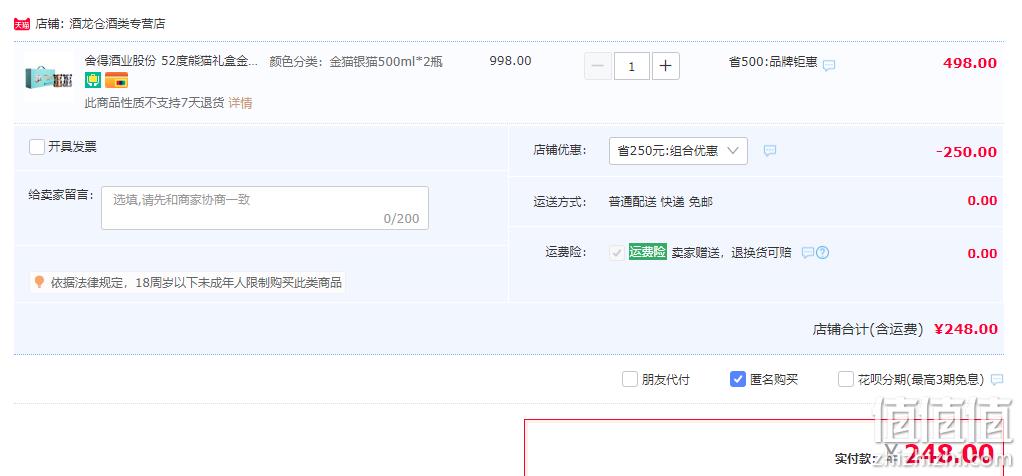Click orange lightbulb icon in age restriction notice
Image resolution: width=1022 pixels, height=476 pixels.
[39, 282]
